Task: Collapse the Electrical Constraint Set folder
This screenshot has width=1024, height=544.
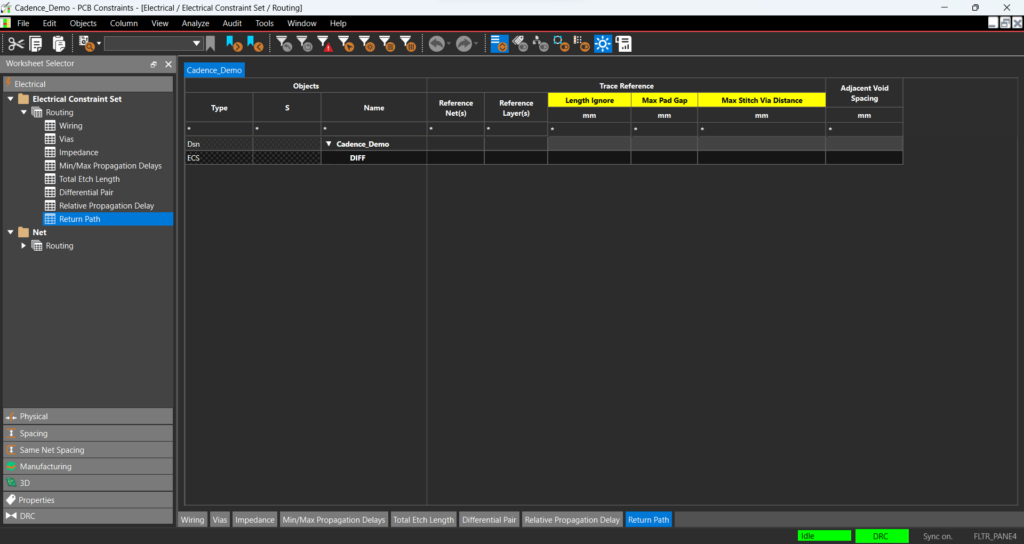Action: (x=10, y=99)
